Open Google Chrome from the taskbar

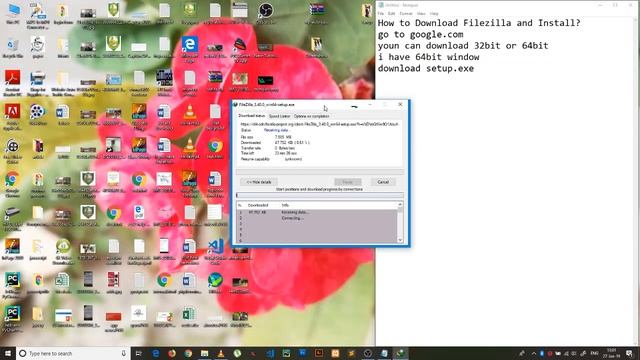188,353
